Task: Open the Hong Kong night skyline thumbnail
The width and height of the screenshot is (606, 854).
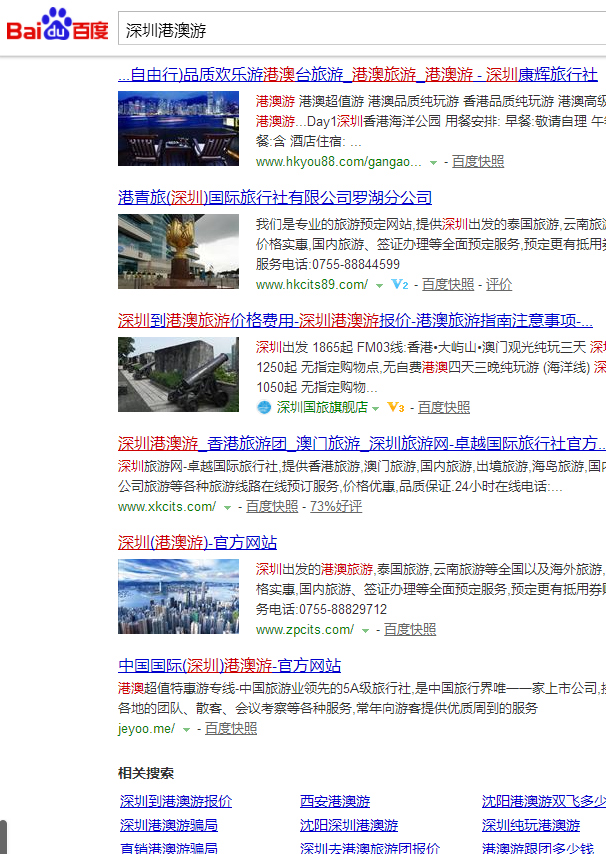Action: pyautogui.click(x=179, y=129)
